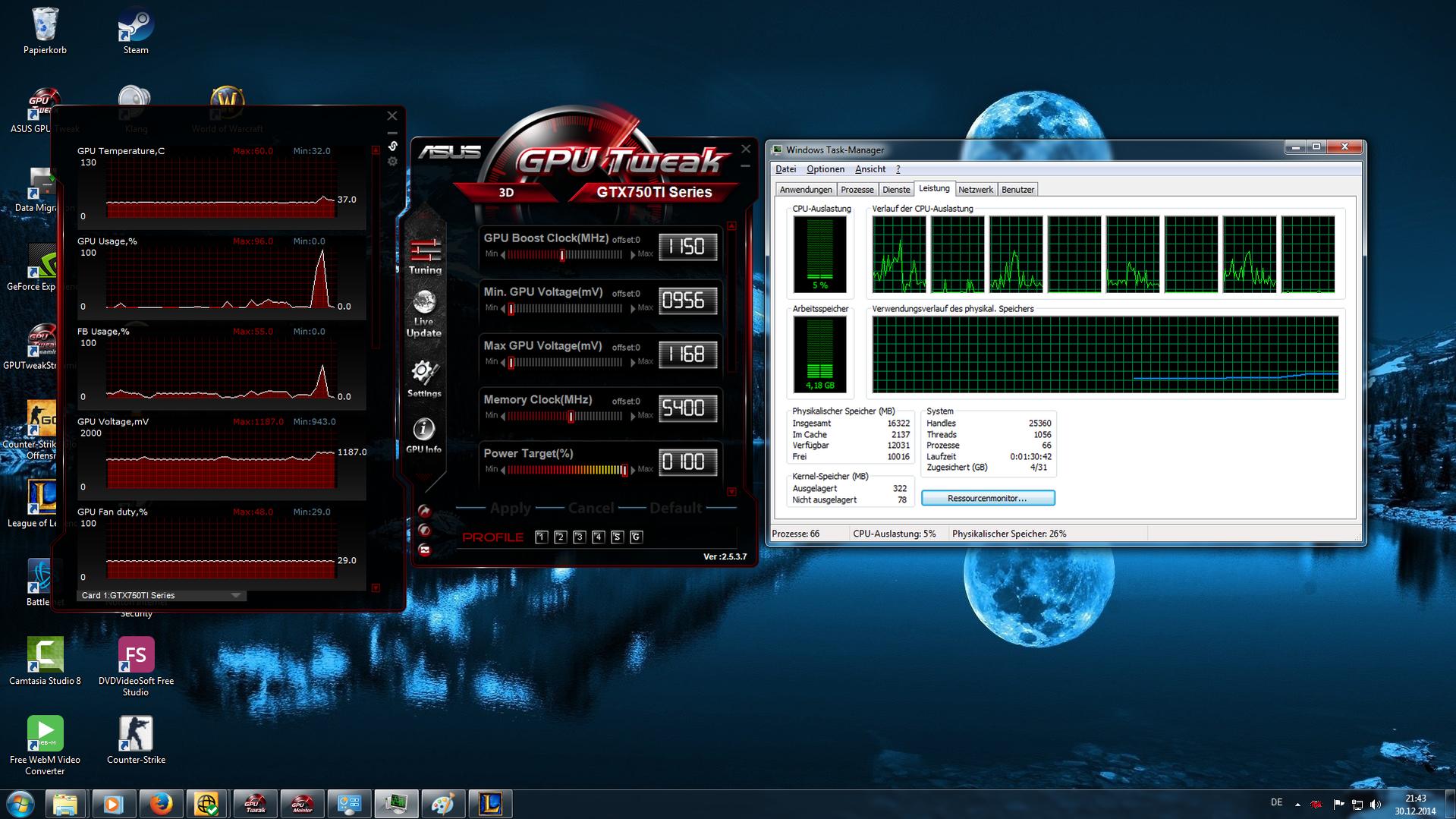Open Camtasia Studio 8 desktop shortcut

pos(45,661)
